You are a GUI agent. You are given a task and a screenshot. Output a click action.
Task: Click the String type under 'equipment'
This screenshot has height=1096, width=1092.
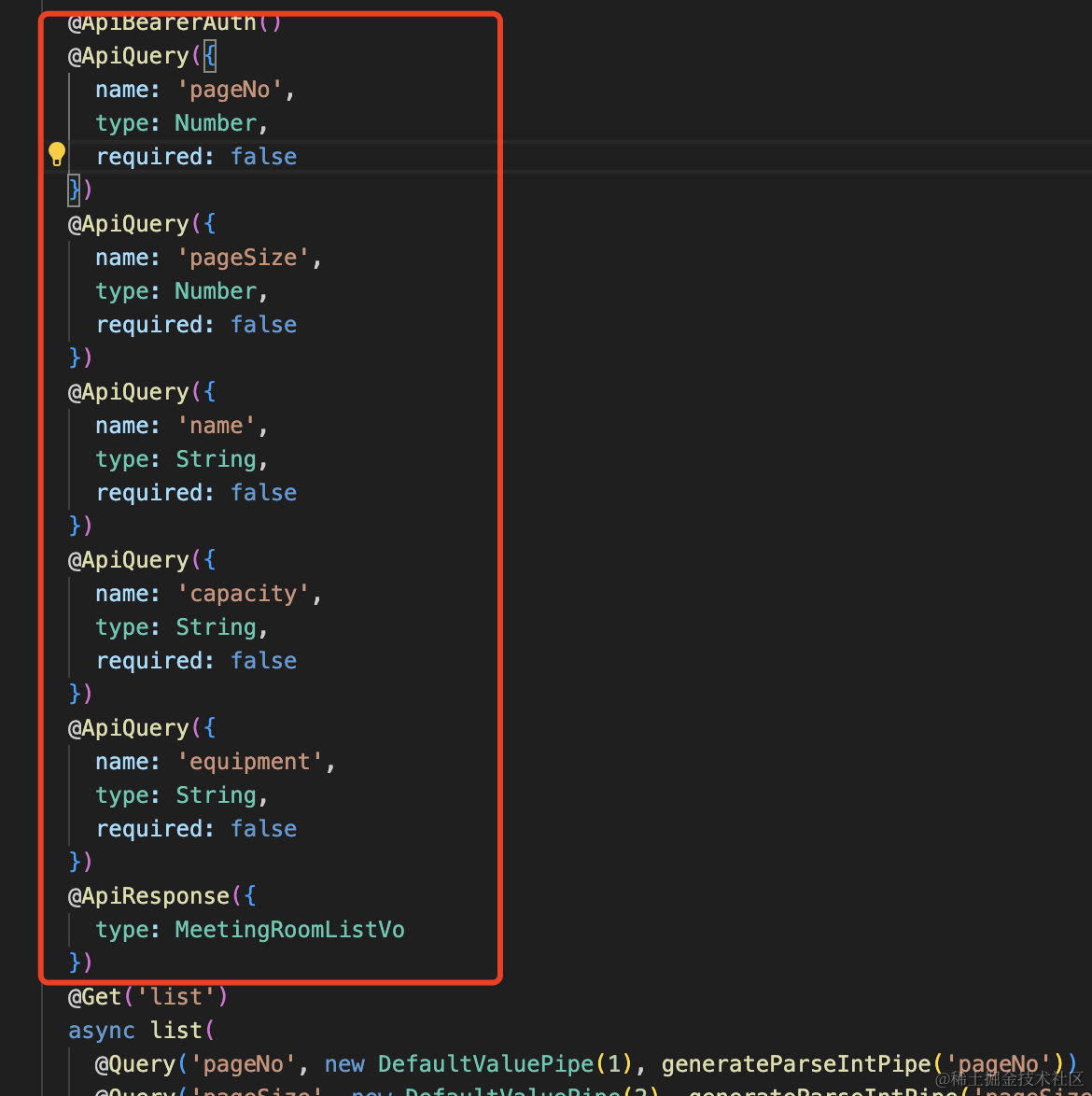[216, 795]
